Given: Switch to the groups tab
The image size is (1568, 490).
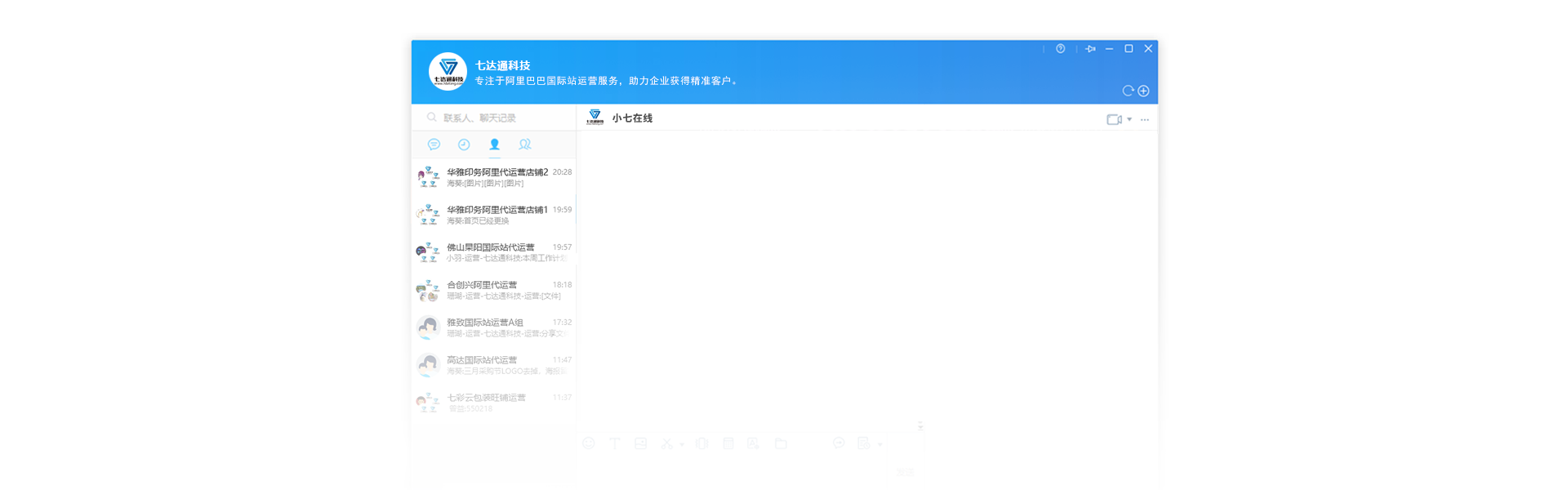Looking at the screenshot, I should pos(525,145).
